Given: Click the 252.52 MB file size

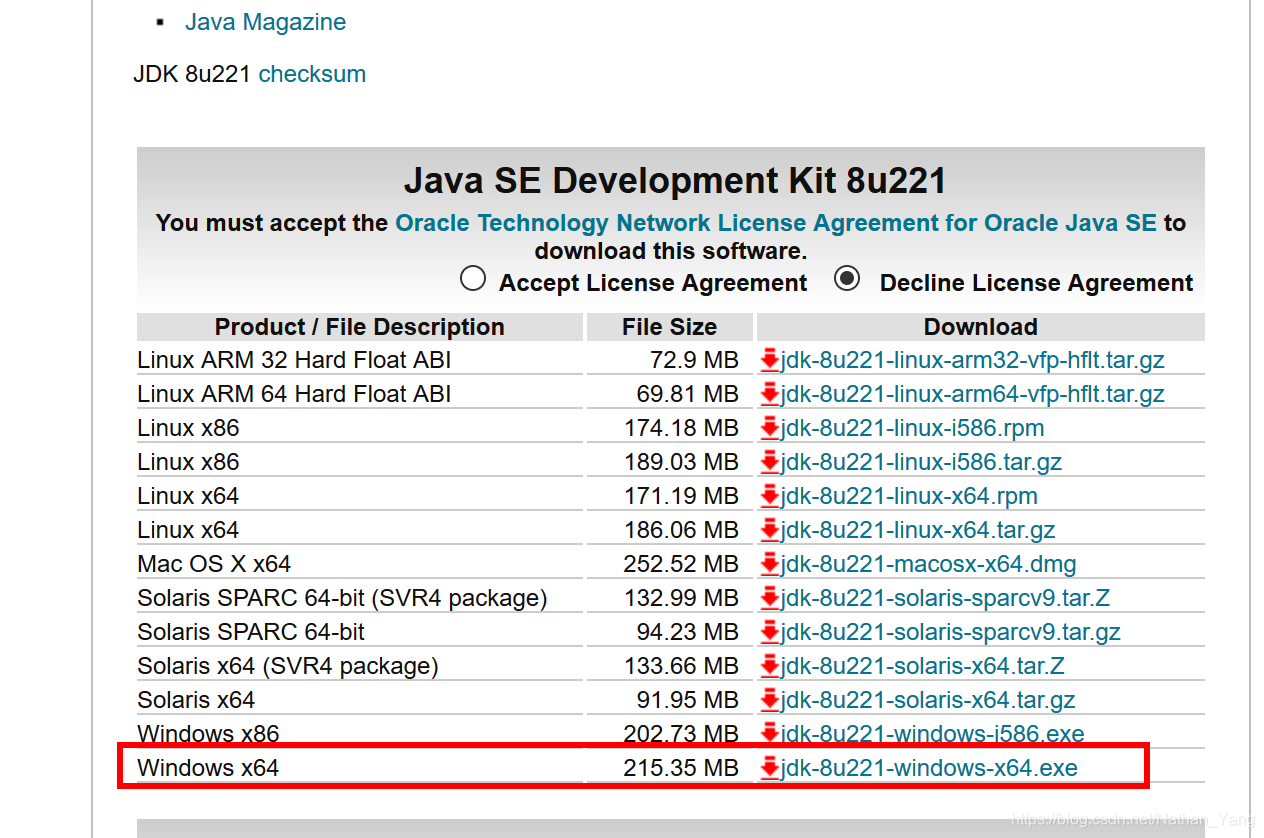Looking at the screenshot, I should point(682,564).
